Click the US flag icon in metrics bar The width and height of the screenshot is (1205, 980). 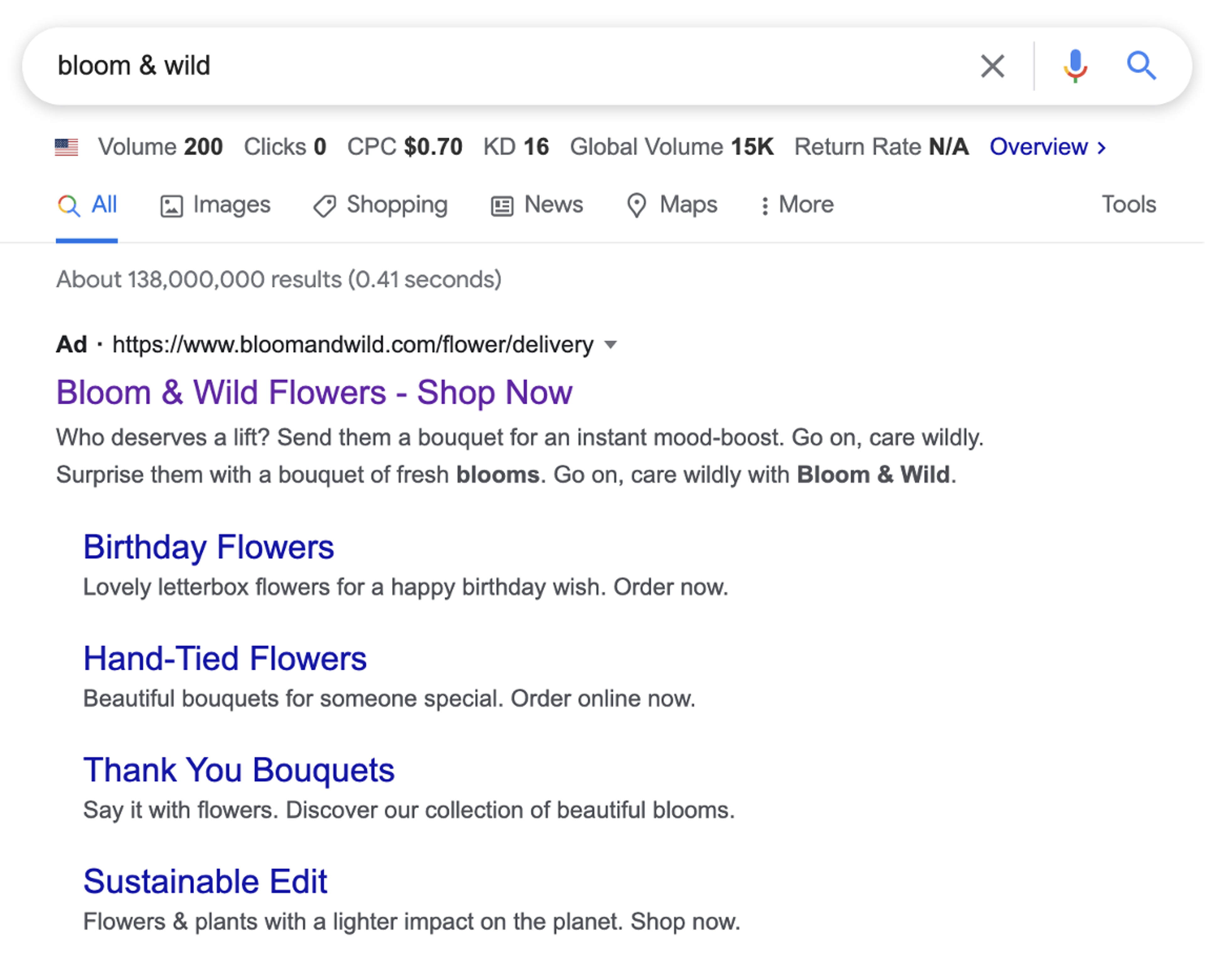(x=66, y=147)
